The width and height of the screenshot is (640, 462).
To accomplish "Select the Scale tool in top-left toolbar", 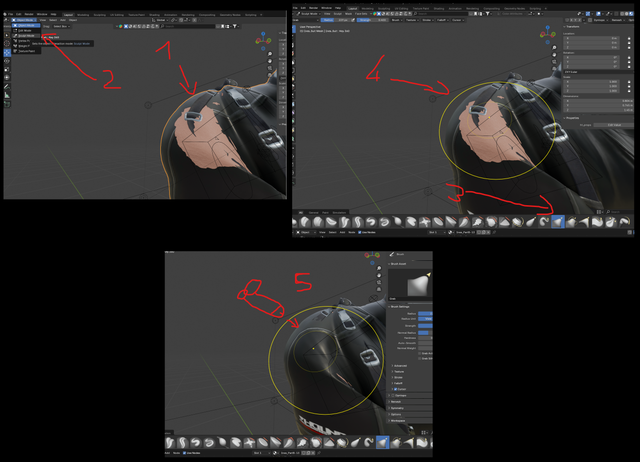I will 7,69.
